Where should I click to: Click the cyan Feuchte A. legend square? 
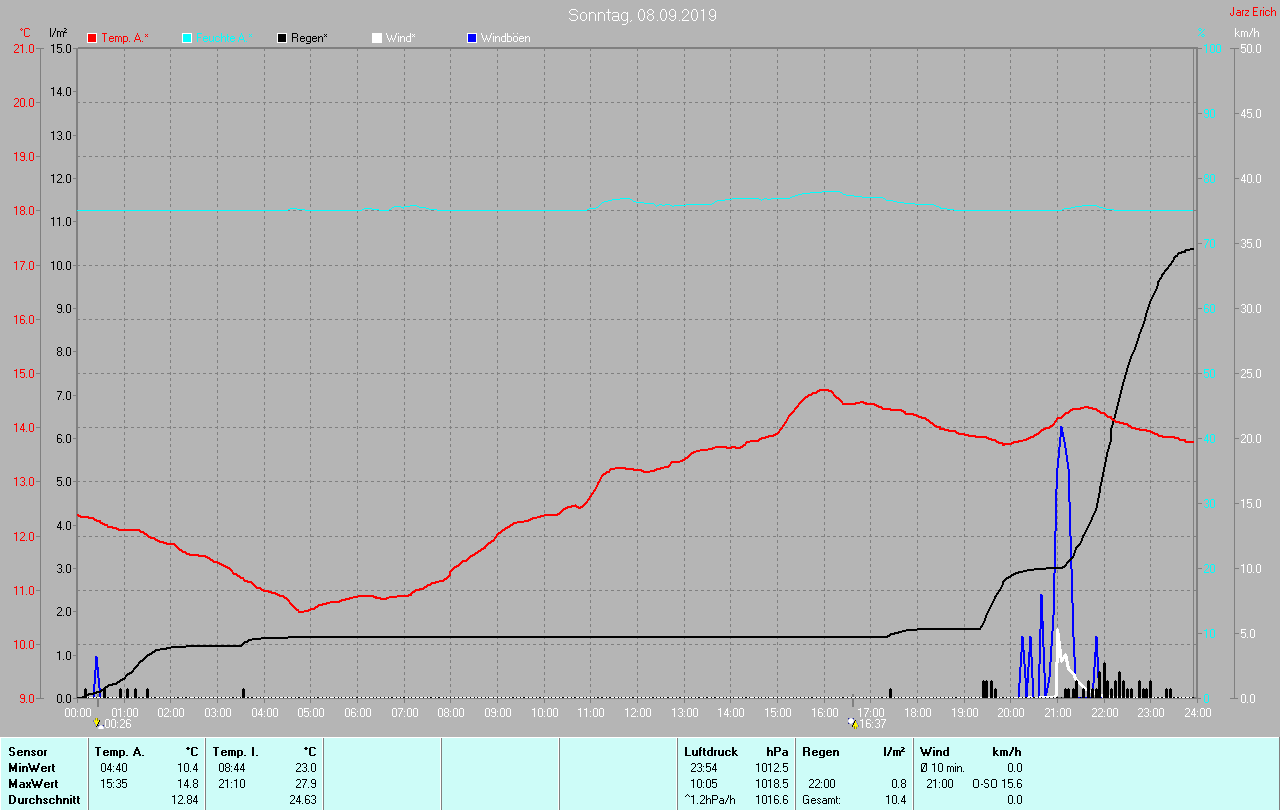tap(187, 38)
